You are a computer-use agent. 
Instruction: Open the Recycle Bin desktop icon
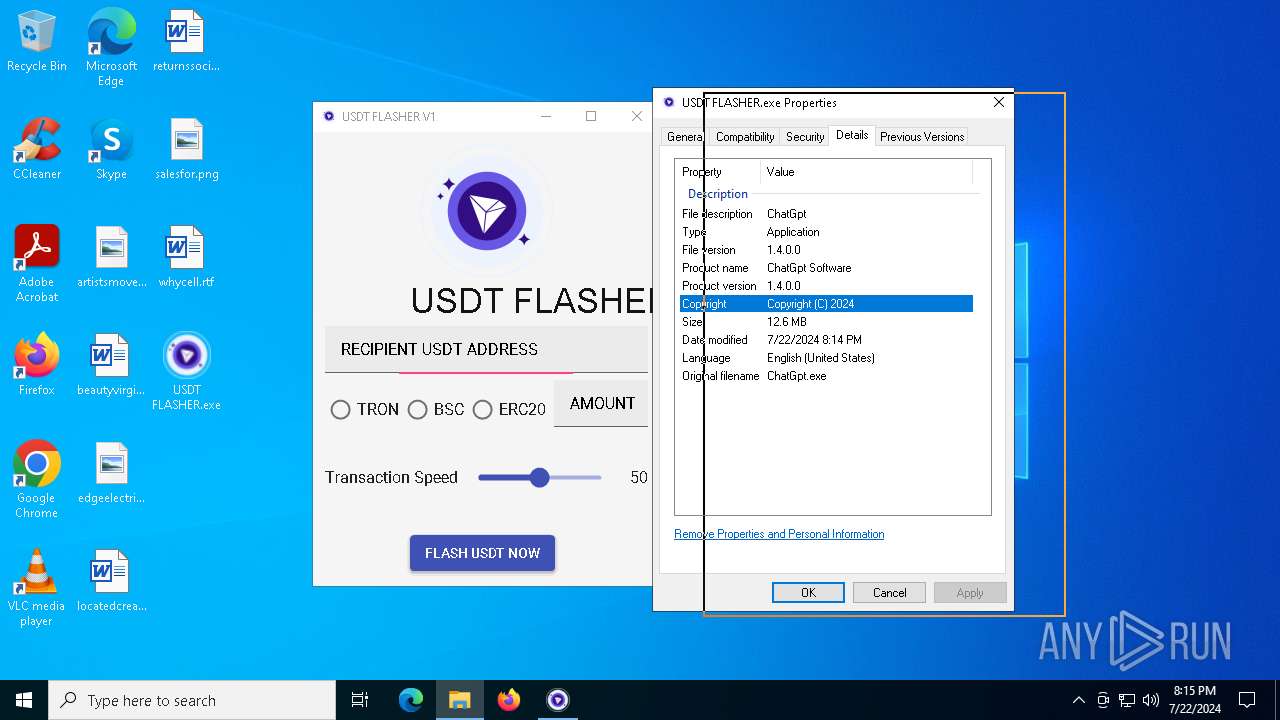point(37,42)
